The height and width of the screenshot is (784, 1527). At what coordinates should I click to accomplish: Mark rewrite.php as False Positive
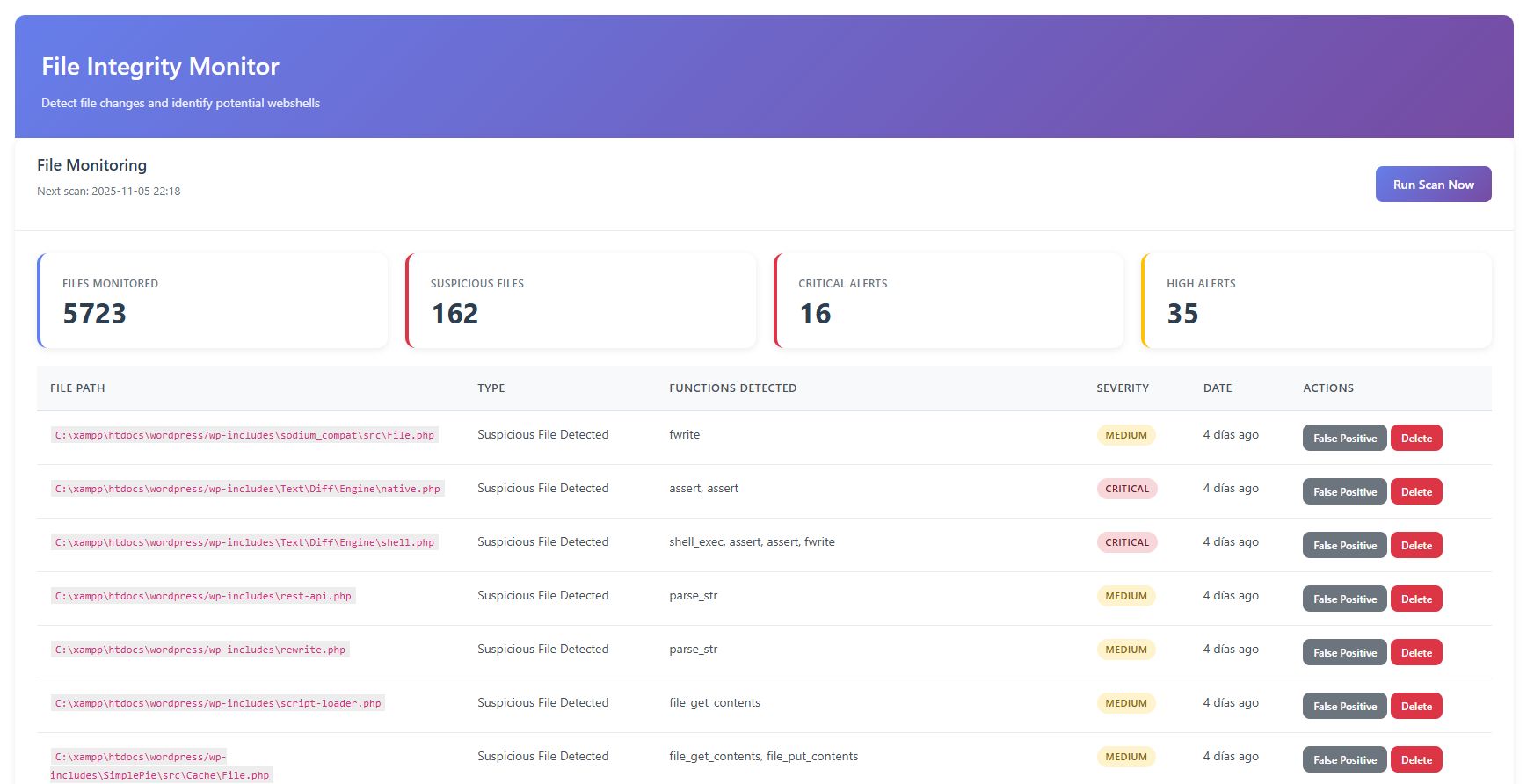tap(1344, 652)
